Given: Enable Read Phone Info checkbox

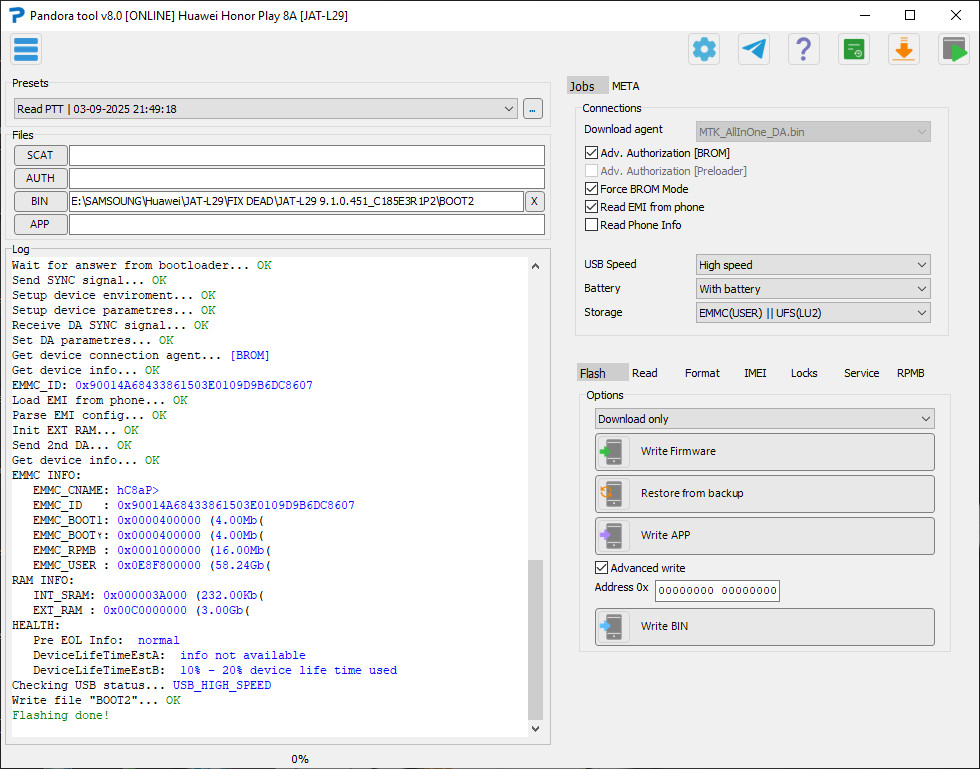Looking at the screenshot, I should coord(591,225).
